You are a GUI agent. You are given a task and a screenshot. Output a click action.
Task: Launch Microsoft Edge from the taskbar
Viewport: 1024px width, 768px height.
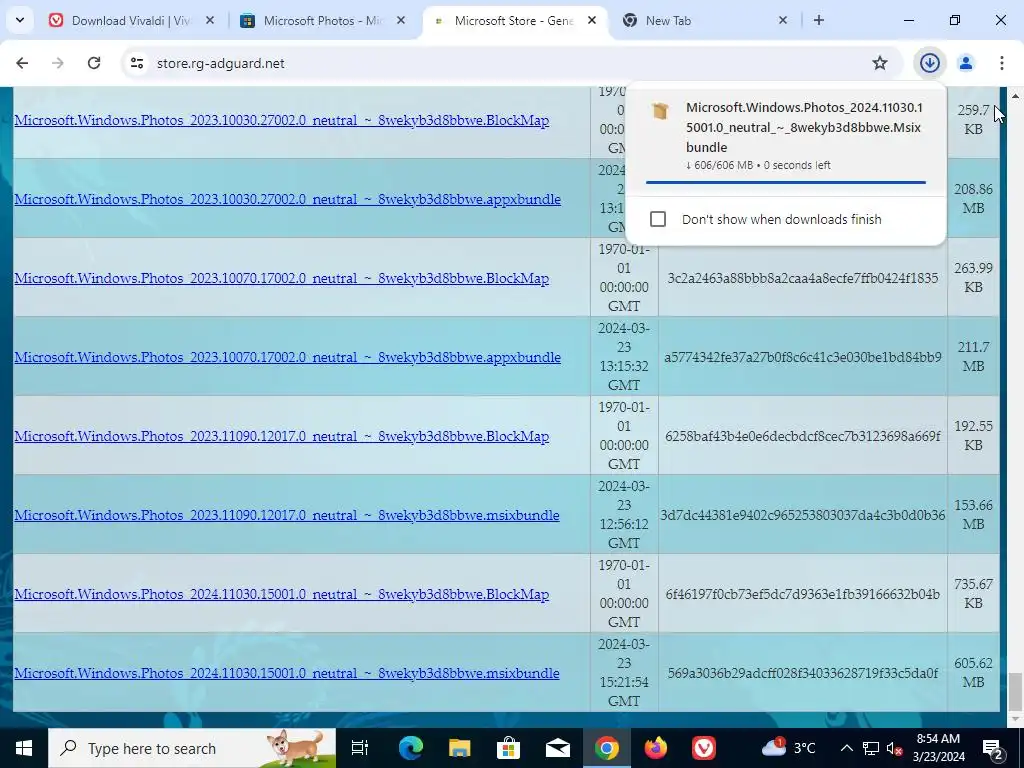pyautogui.click(x=411, y=748)
